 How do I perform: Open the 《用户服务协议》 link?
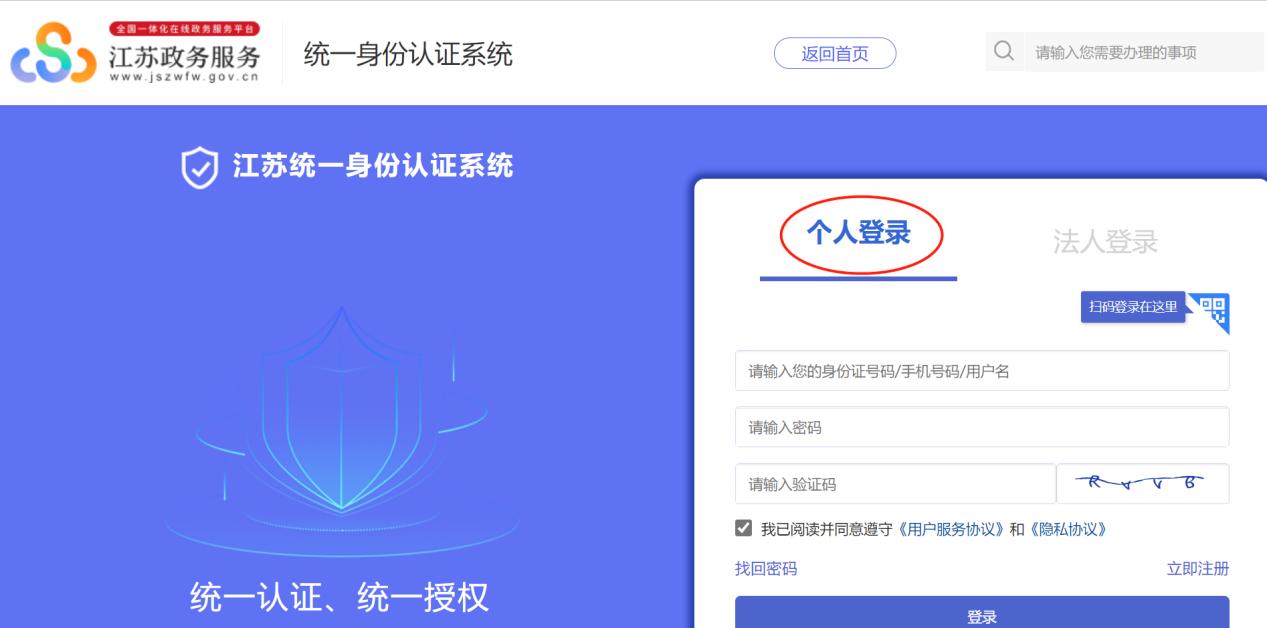coord(950,529)
